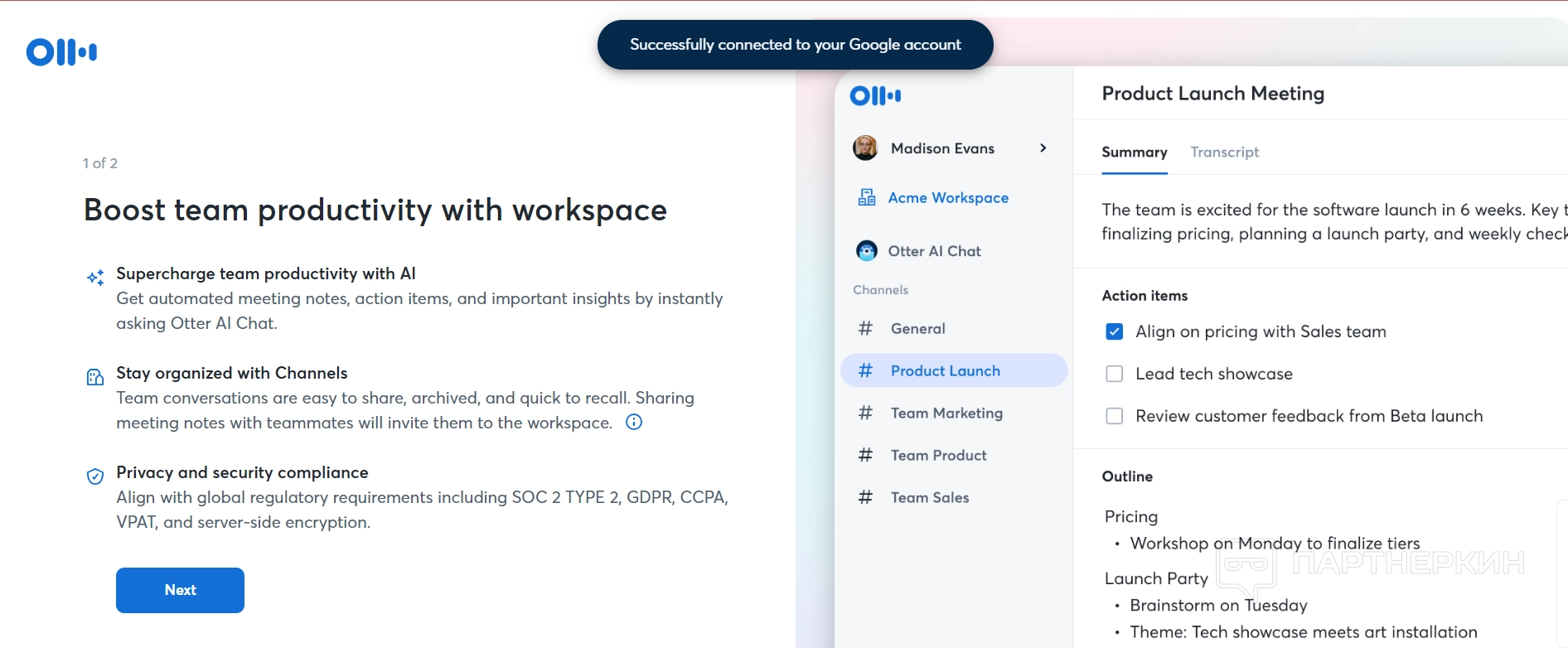The width and height of the screenshot is (1568, 648).
Task: Click the shield icon beside Privacy heading
Action: click(x=95, y=476)
